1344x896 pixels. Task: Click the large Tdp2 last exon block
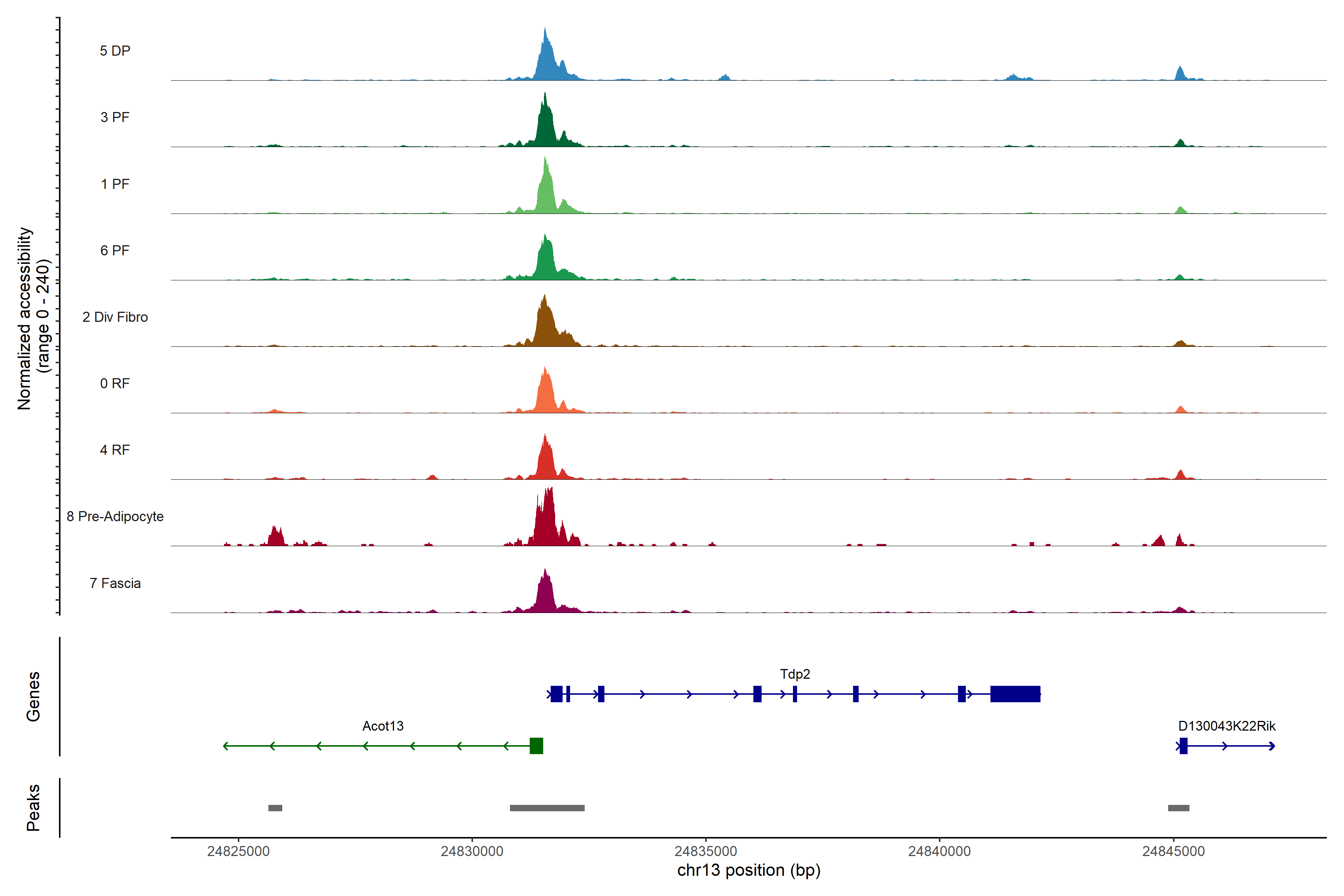pyautogui.click(x=1015, y=694)
